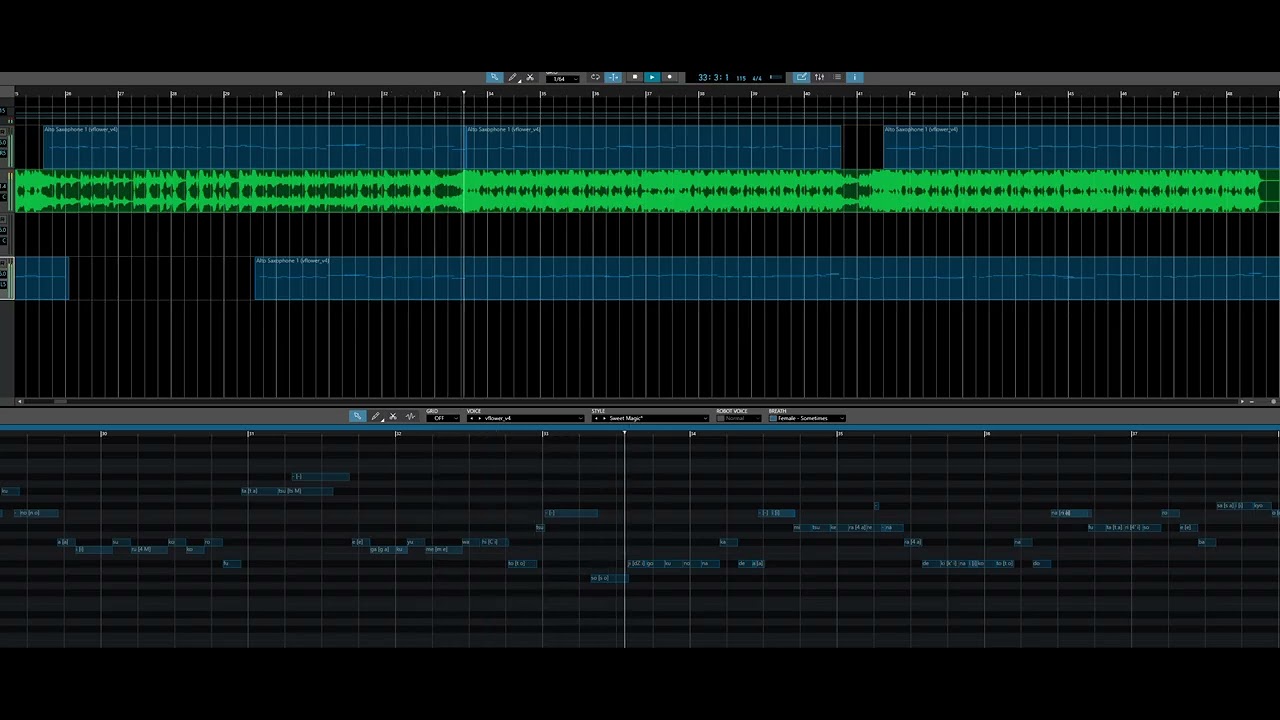1280x720 pixels.
Task: Click the play button in transport
Action: 652,77
